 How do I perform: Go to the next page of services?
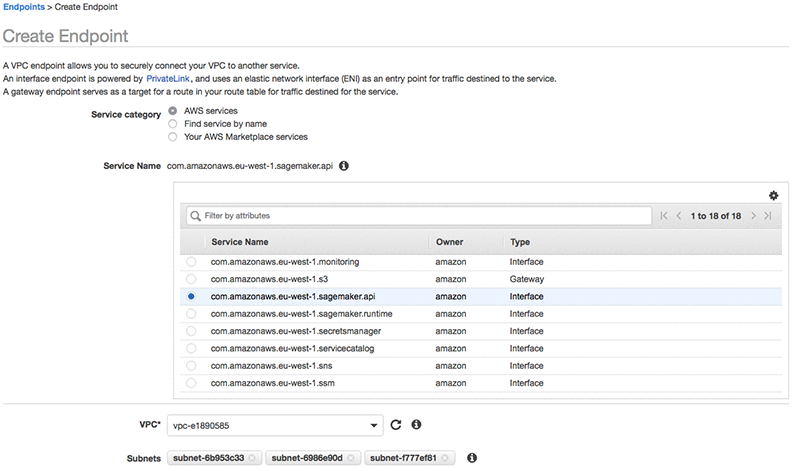coord(753,215)
